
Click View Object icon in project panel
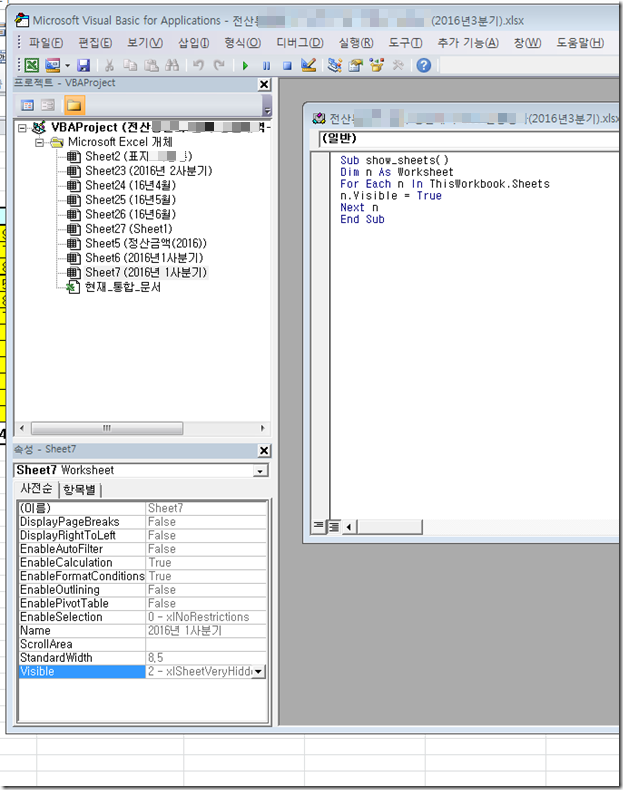[48, 105]
